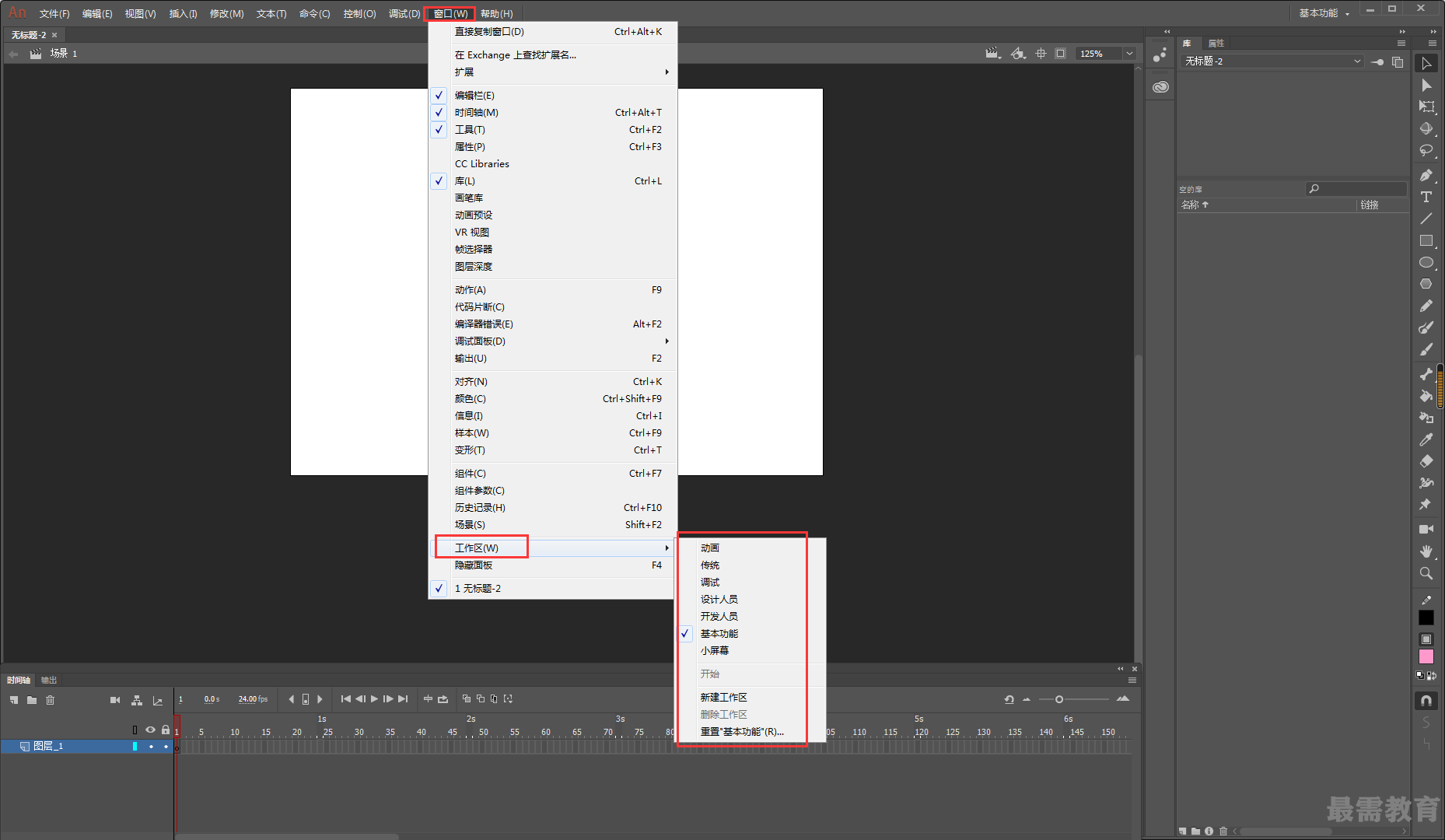The image size is (1445, 840).
Task: Click the Center Stage icon
Action: click(1041, 54)
